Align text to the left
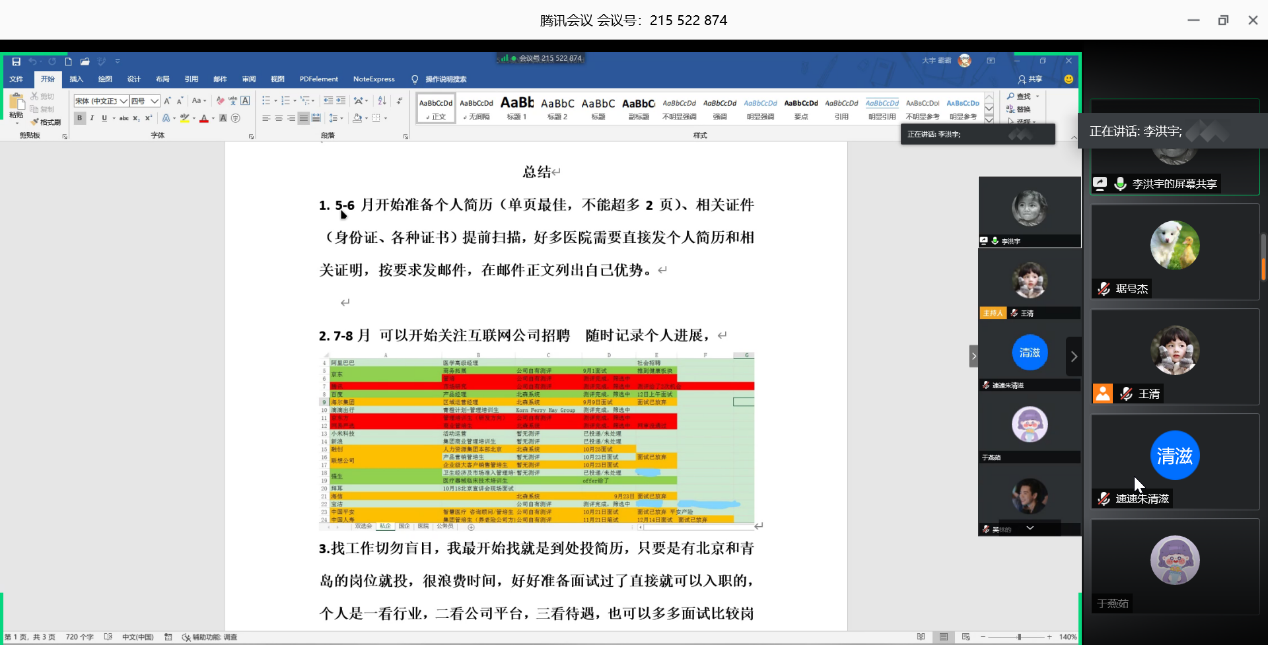This screenshot has height=645, width=1268. tap(266, 118)
